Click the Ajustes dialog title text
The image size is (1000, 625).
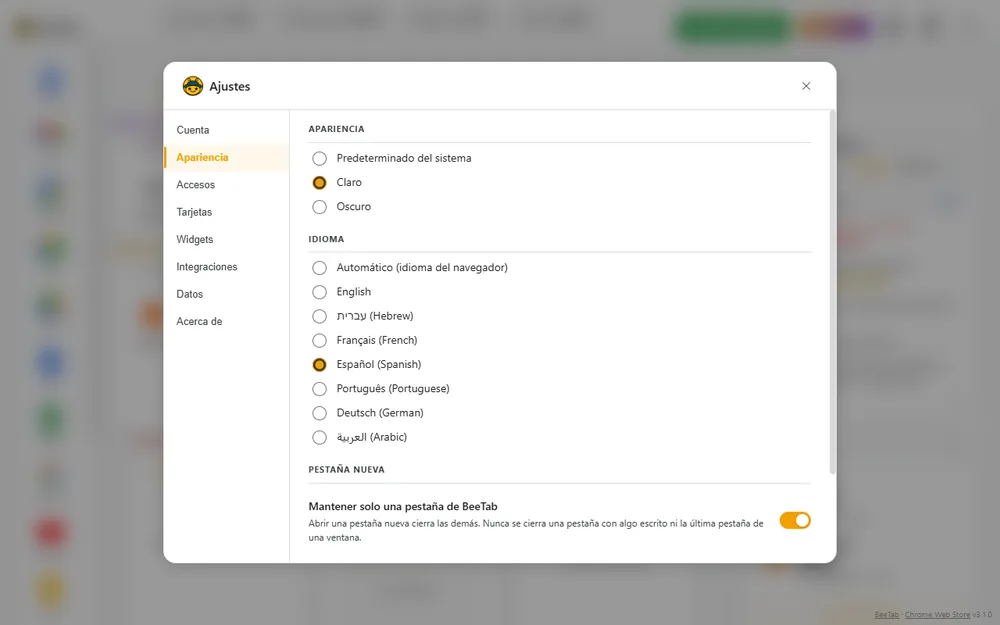click(x=230, y=87)
